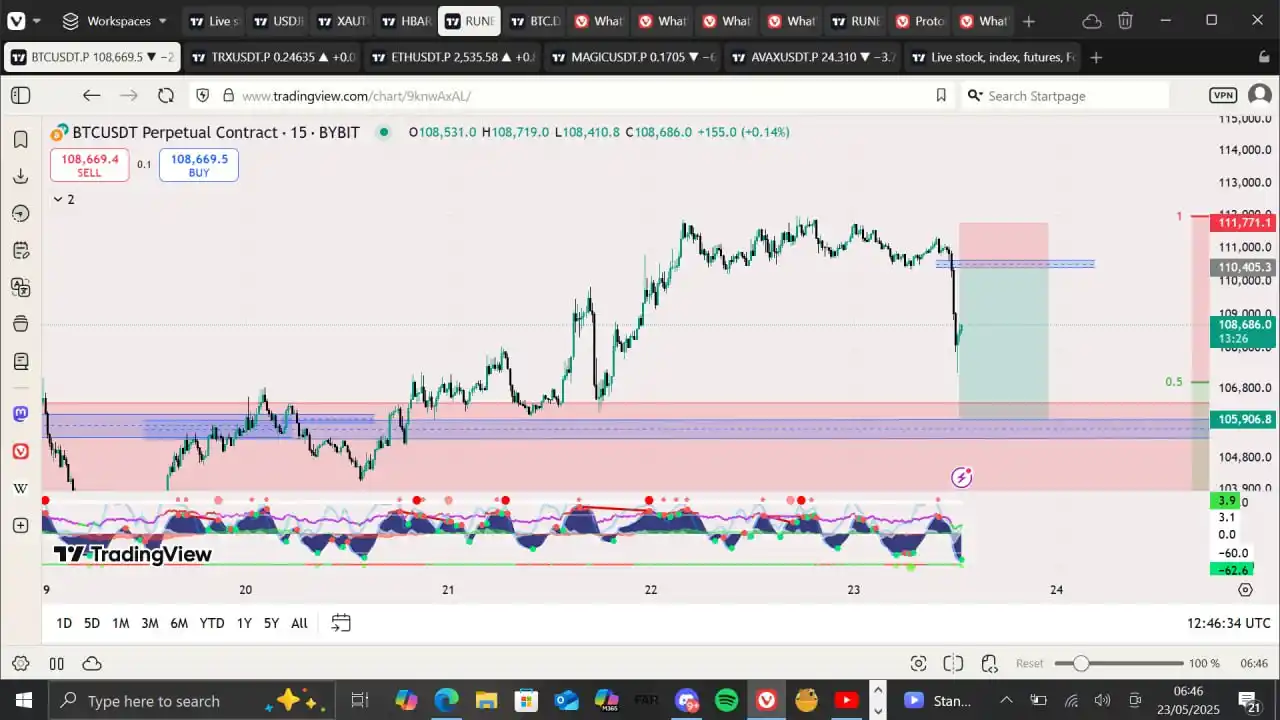Open the user profile avatar

coord(1259,95)
